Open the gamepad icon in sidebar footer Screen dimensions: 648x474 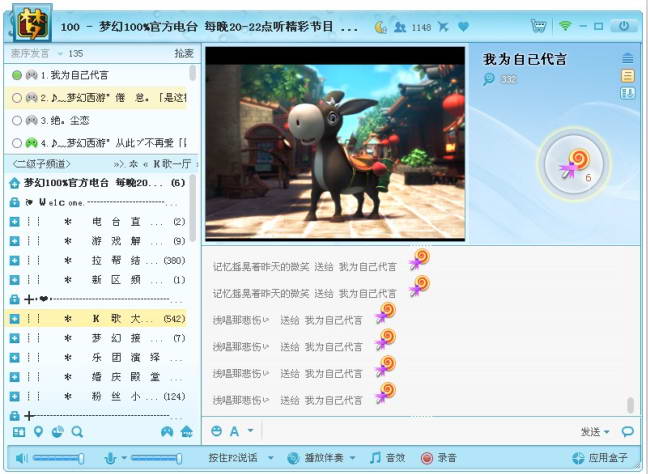167,432
